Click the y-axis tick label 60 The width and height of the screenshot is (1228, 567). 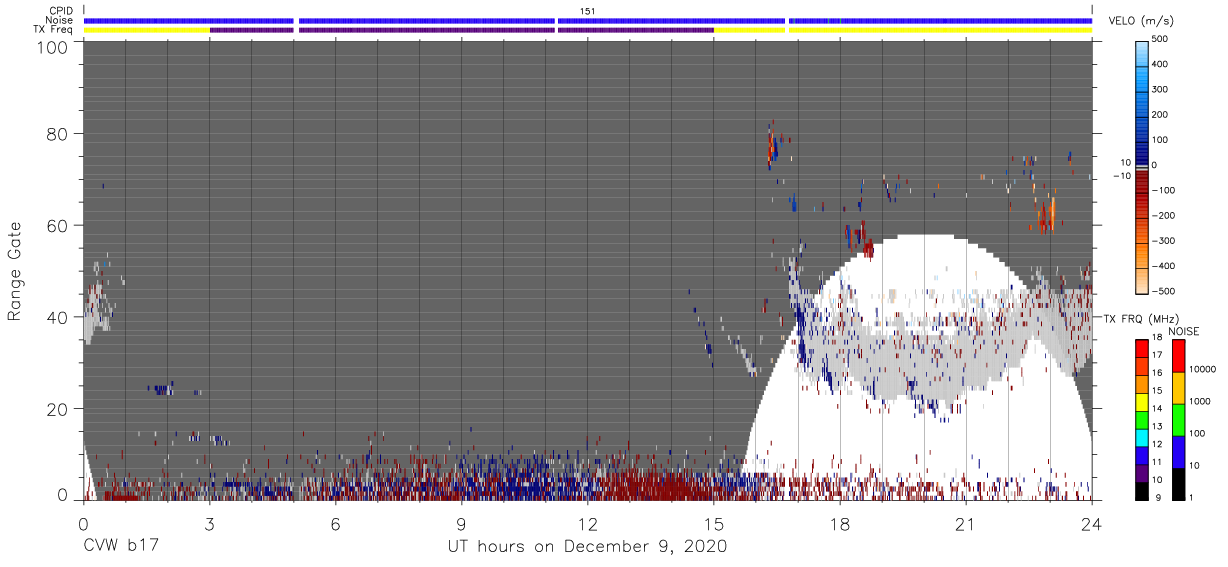[58, 225]
